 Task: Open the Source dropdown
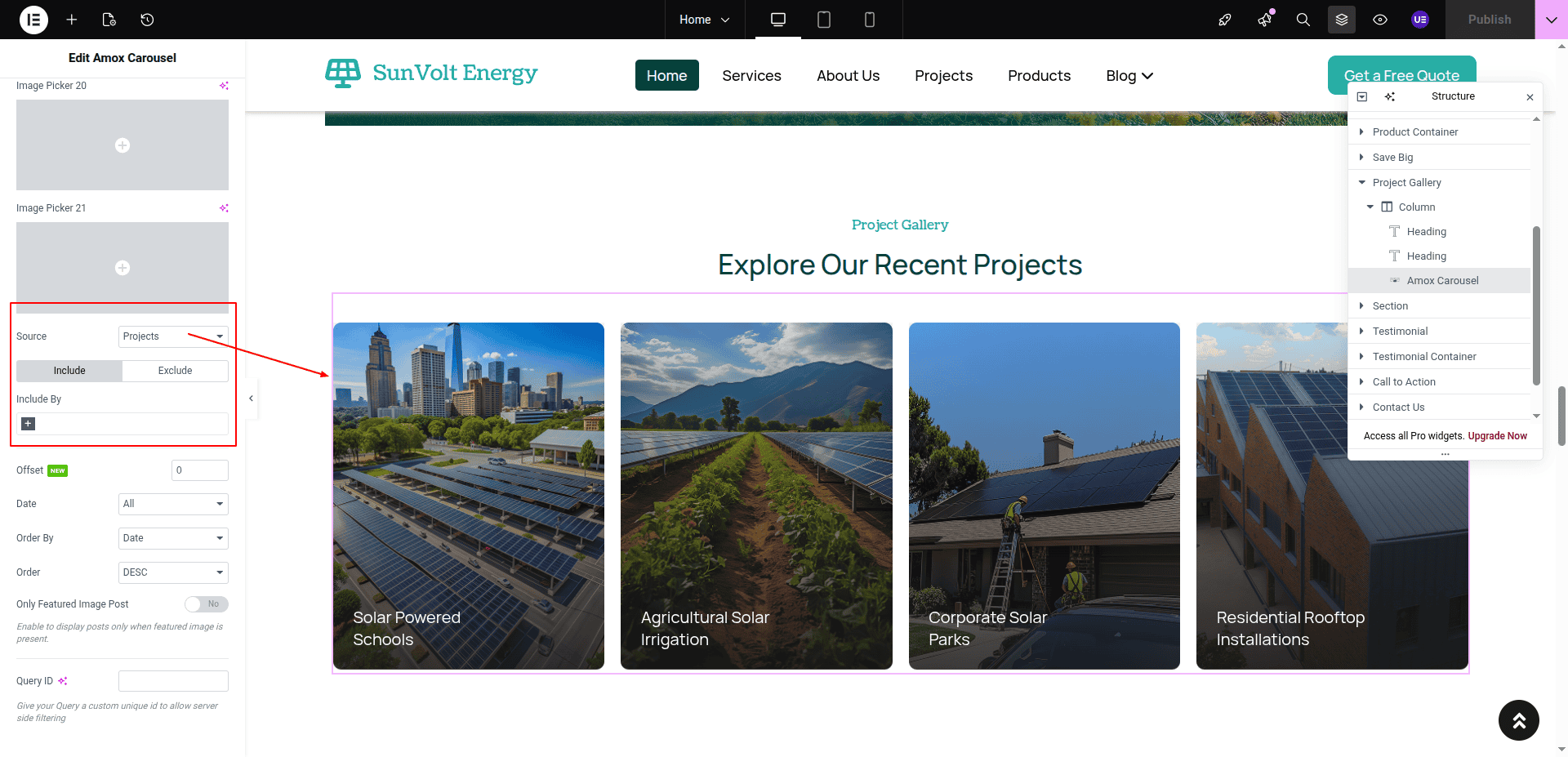coord(173,336)
